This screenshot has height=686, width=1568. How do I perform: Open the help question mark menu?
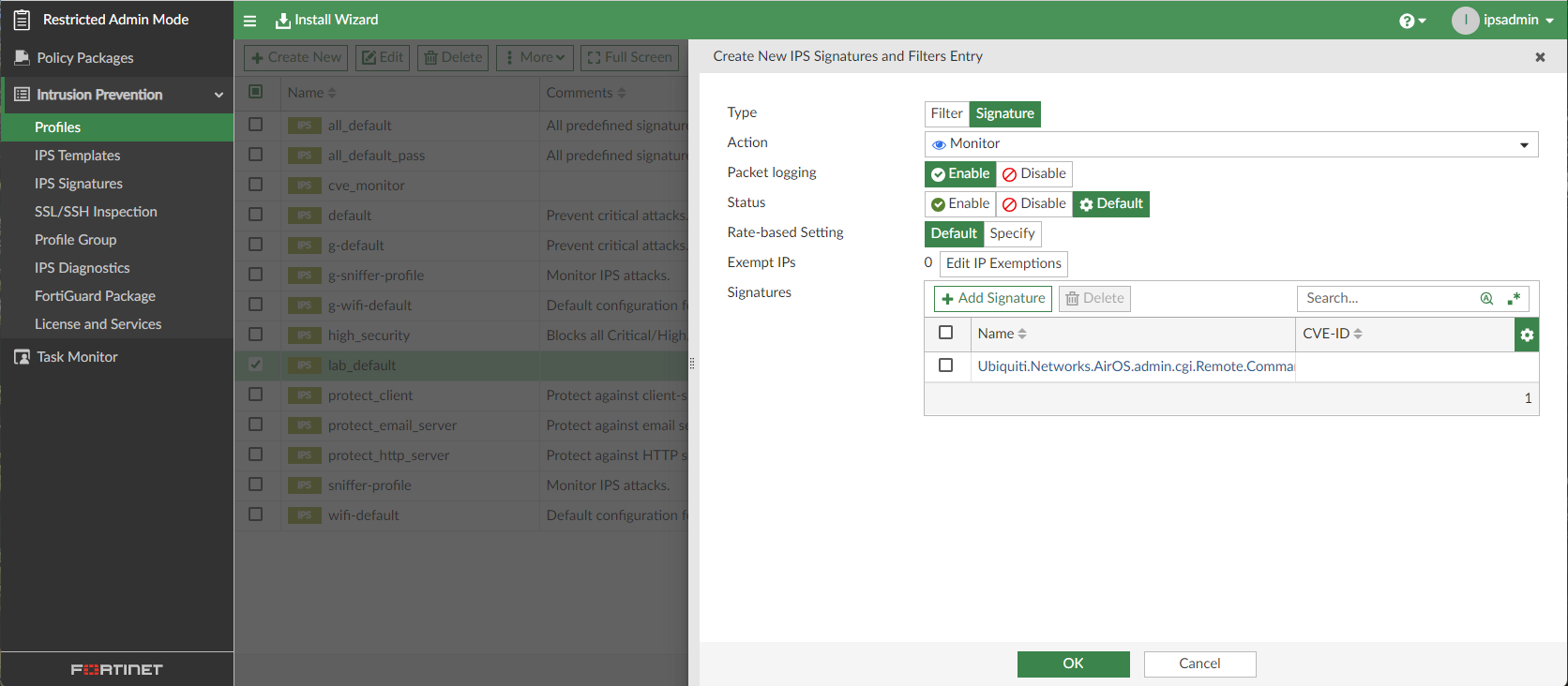click(1411, 21)
